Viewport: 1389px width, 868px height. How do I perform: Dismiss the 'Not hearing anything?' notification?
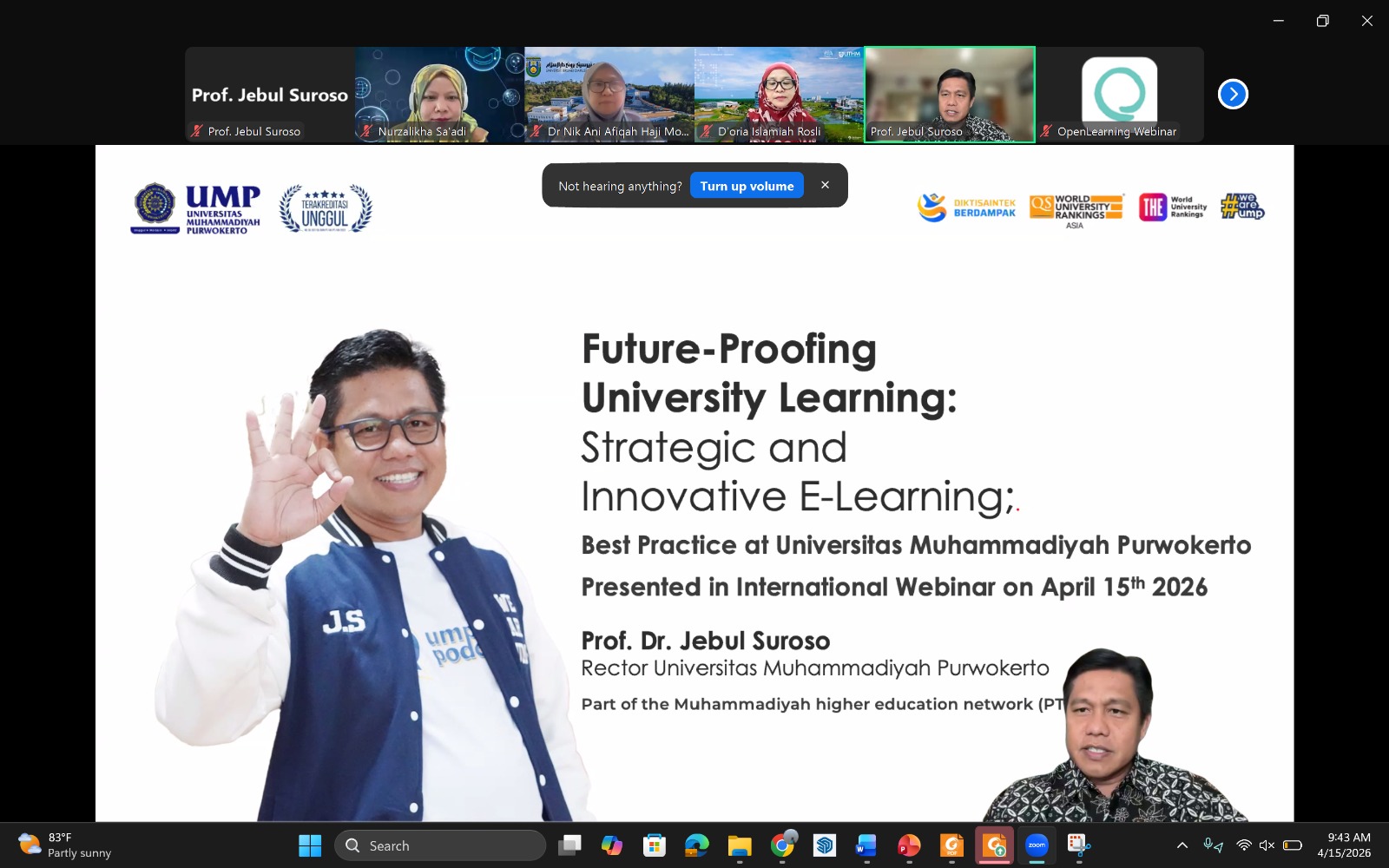826,184
